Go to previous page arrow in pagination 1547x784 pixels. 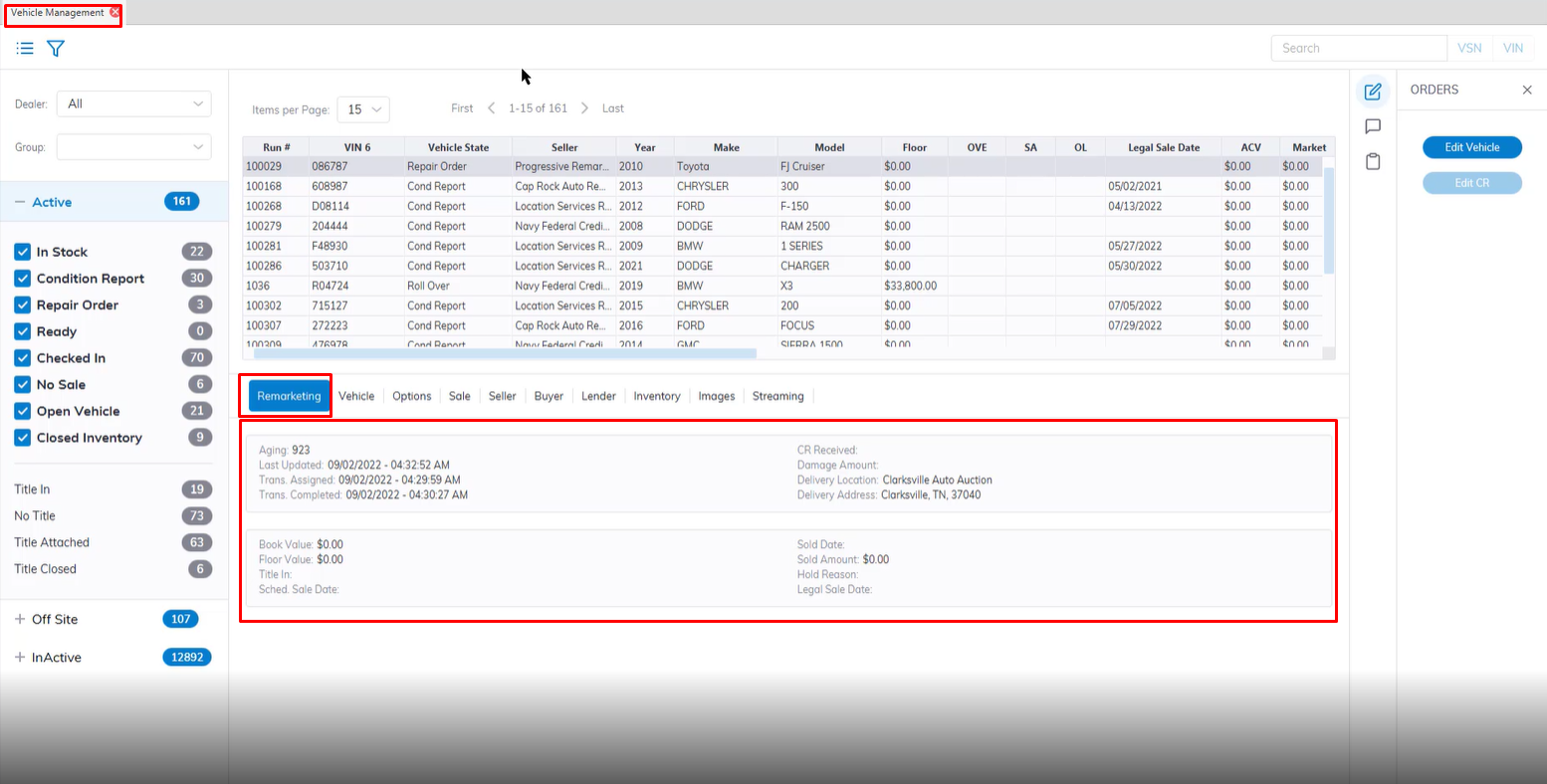tap(491, 108)
